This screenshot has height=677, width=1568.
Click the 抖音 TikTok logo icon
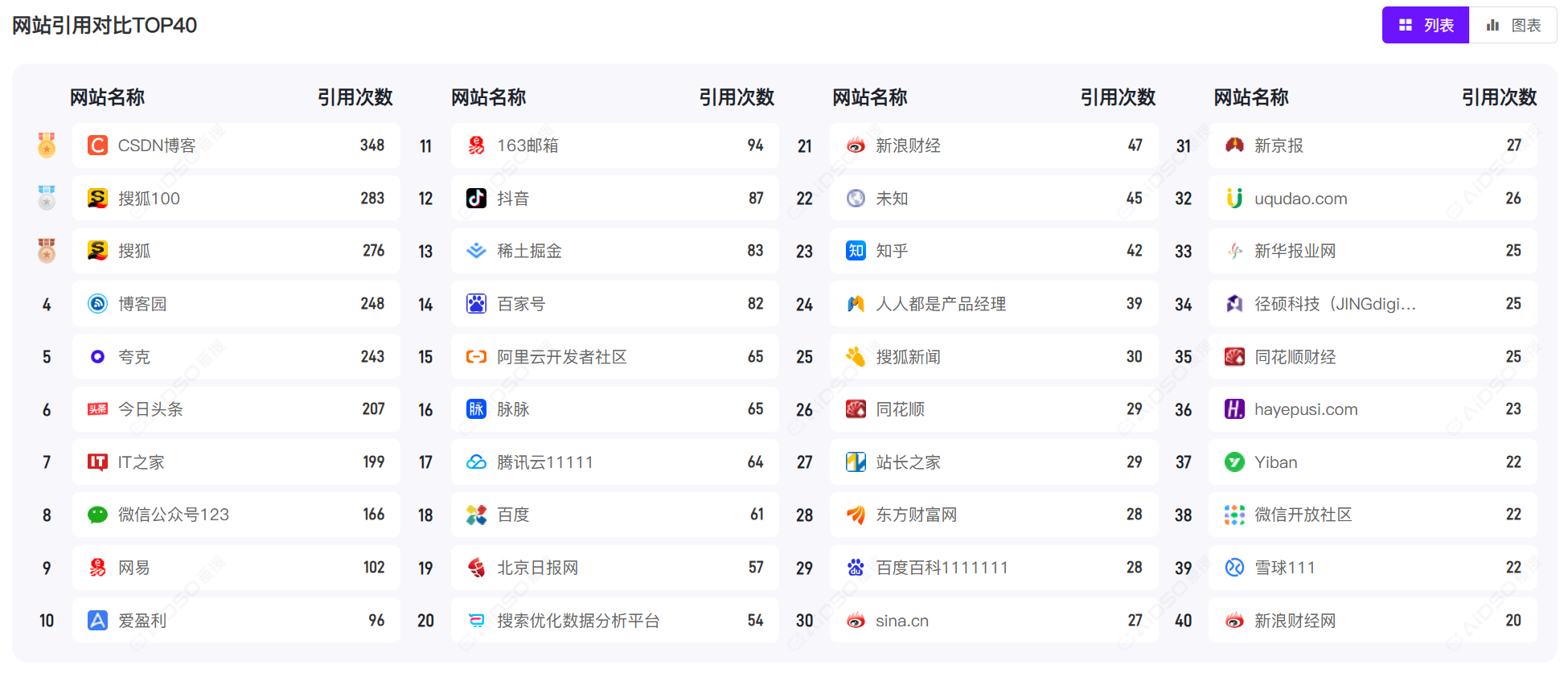[x=476, y=199]
